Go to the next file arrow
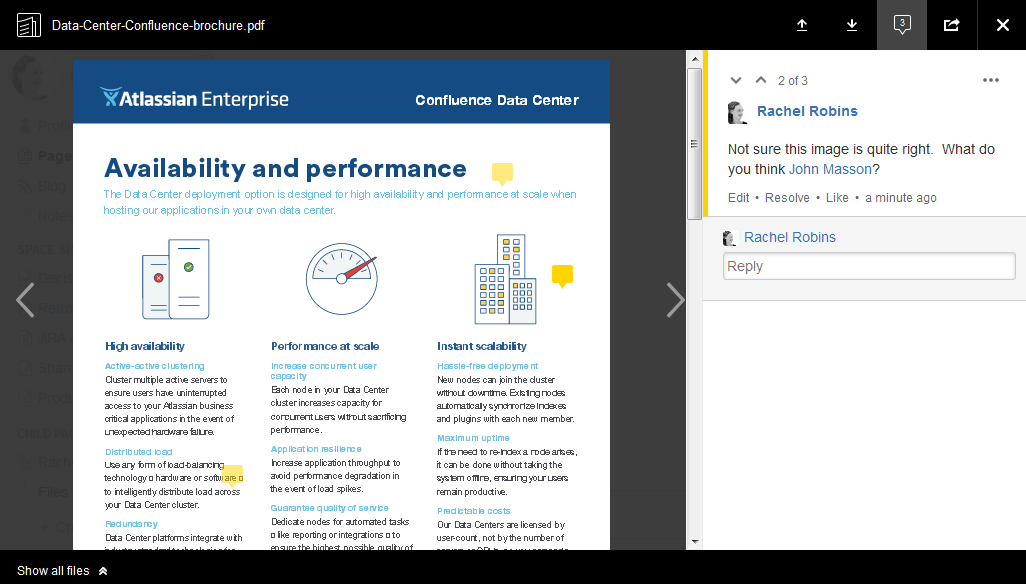 click(x=675, y=300)
